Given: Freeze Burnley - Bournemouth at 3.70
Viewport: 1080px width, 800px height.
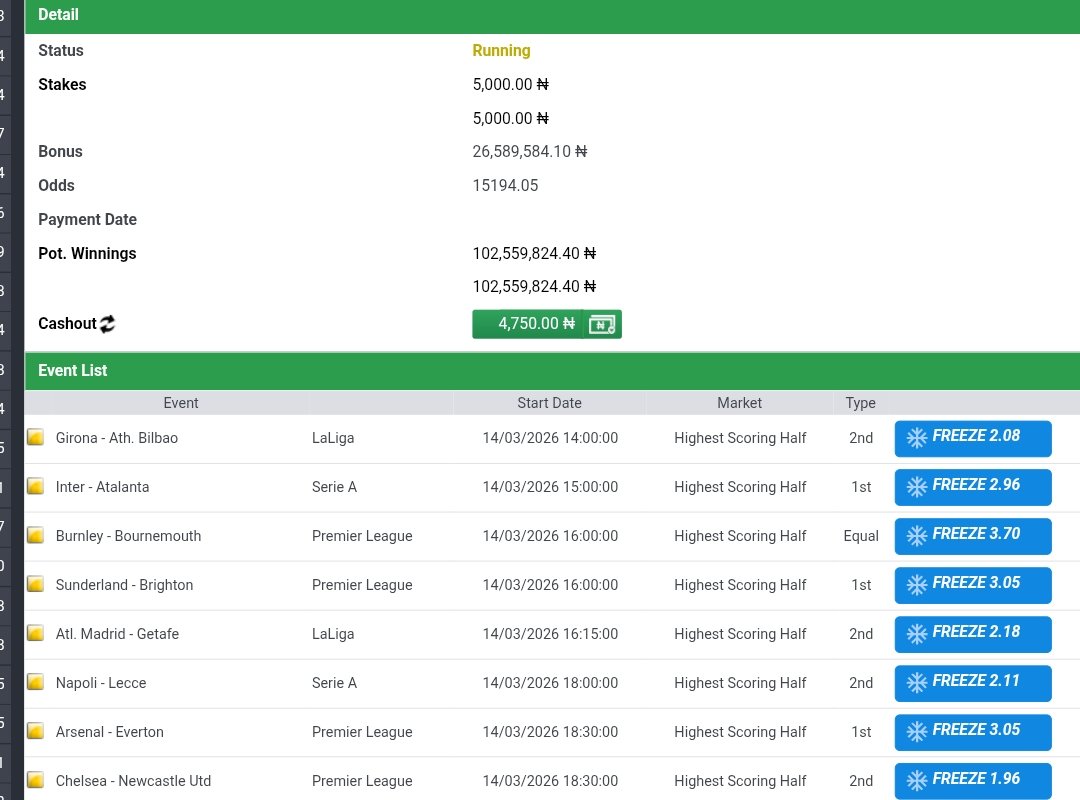Looking at the screenshot, I should tap(973, 536).
